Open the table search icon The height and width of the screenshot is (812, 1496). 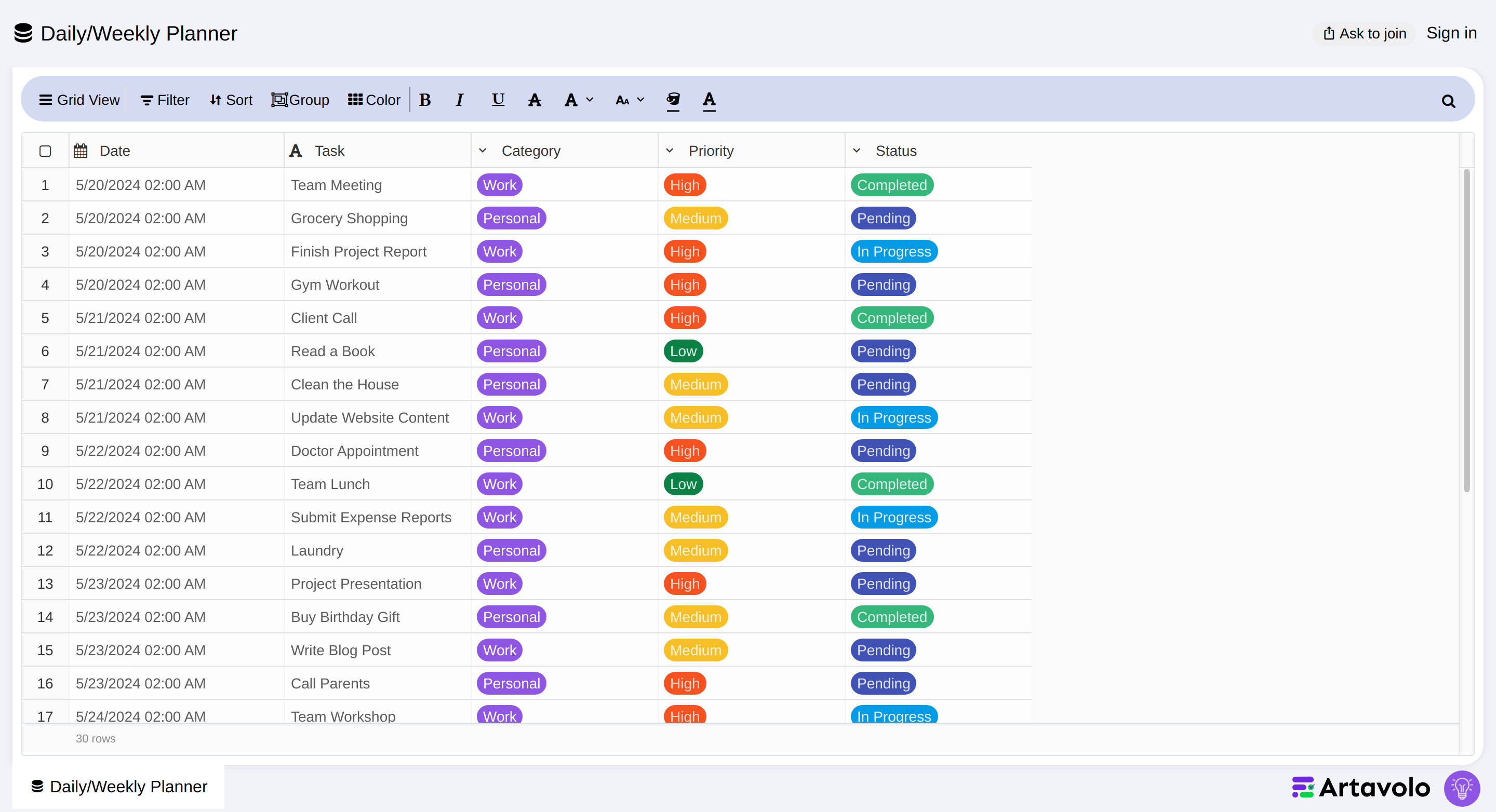(1448, 101)
